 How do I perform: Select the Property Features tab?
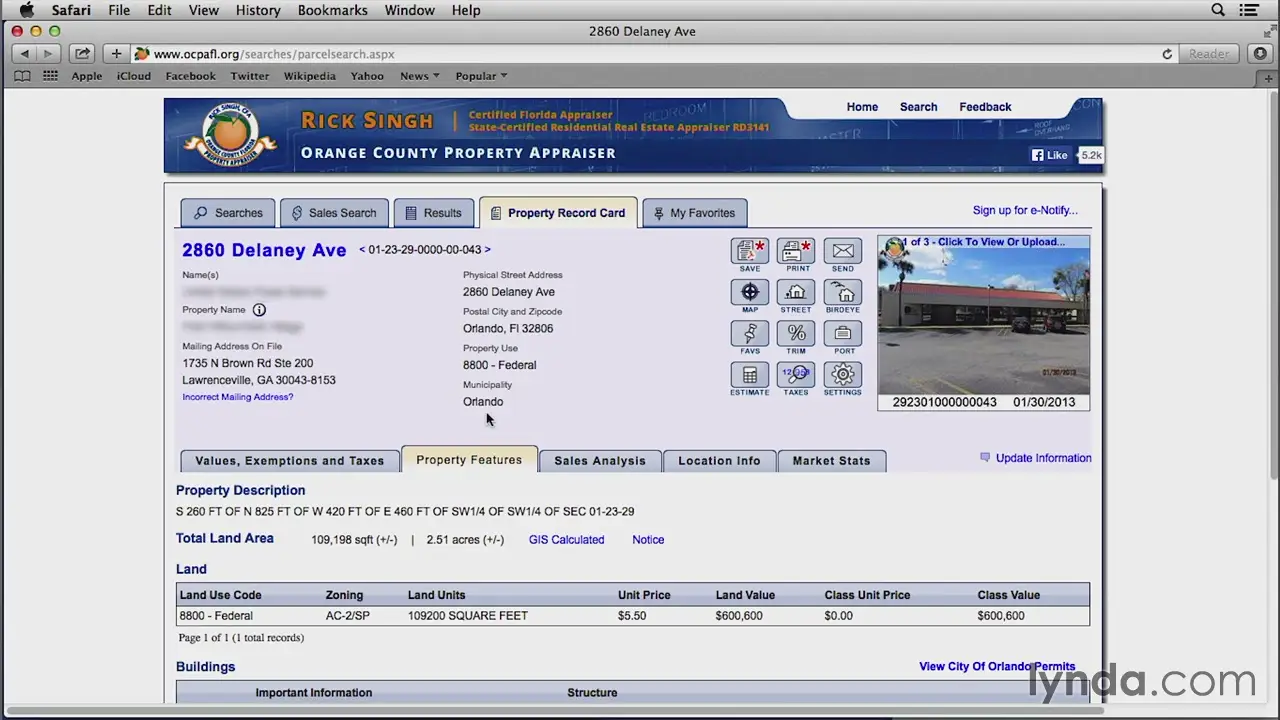[469, 460]
